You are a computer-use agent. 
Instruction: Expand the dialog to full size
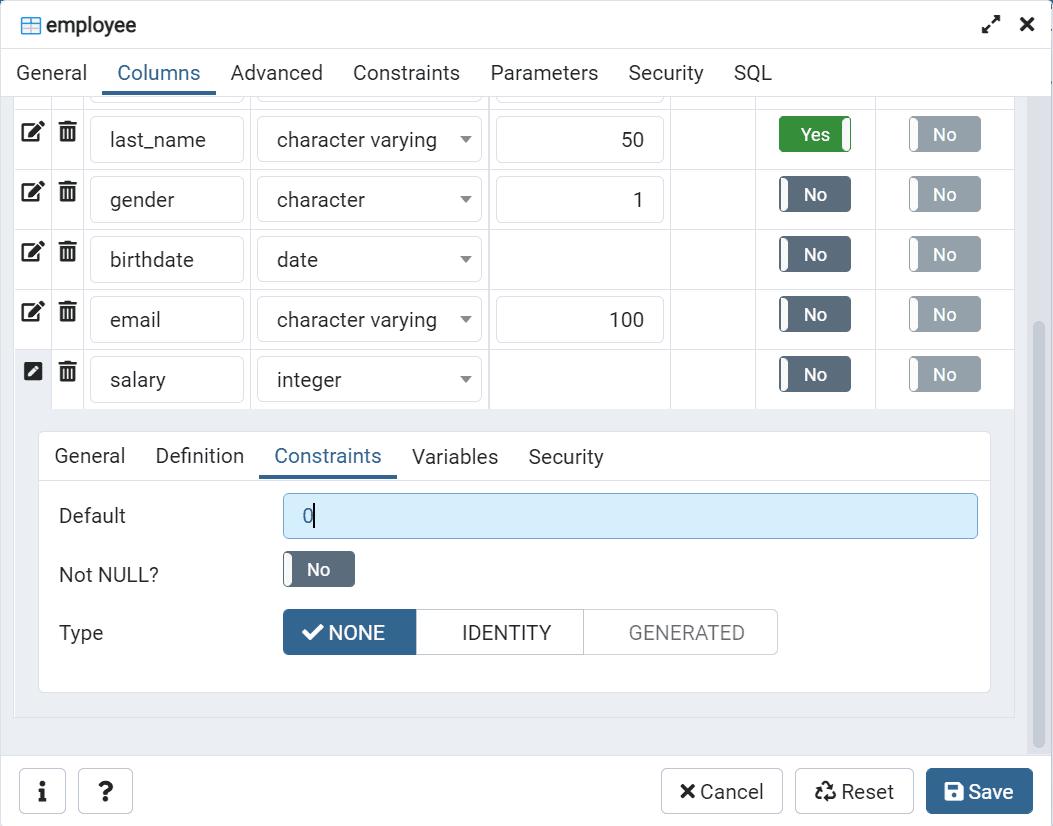pos(990,25)
